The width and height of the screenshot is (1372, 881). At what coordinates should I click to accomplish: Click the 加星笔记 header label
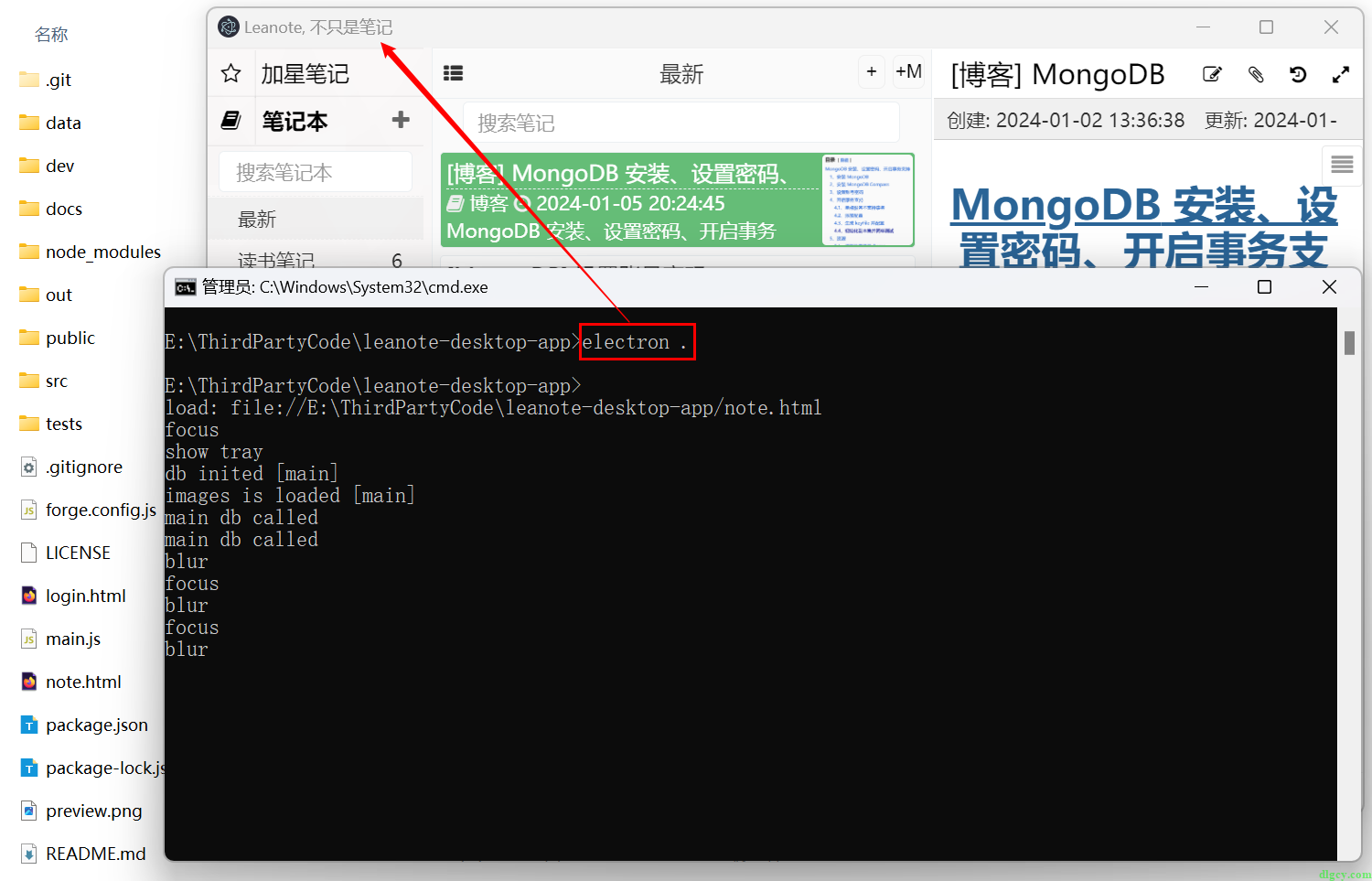tap(305, 74)
